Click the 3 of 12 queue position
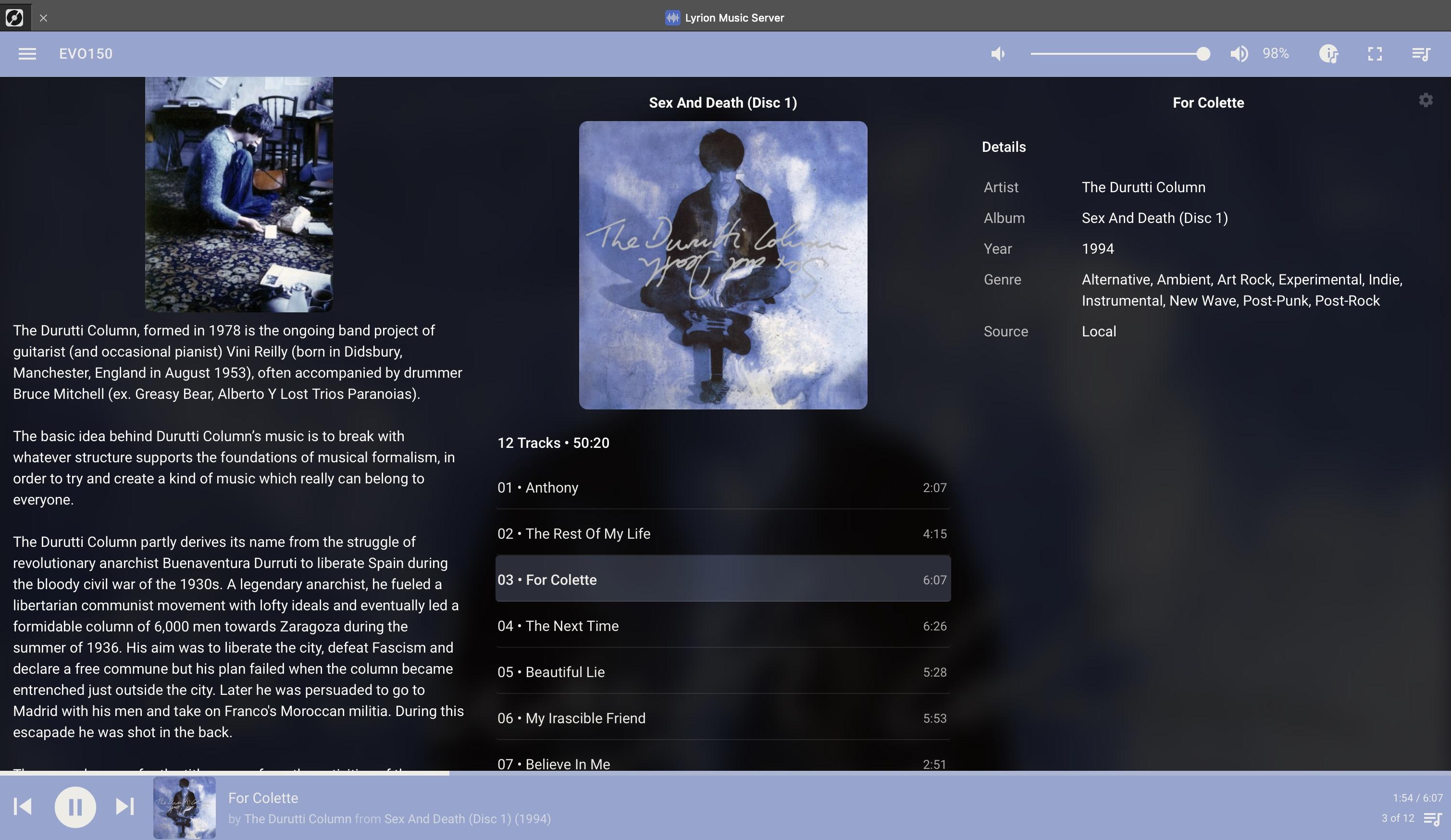 (x=1398, y=818)
